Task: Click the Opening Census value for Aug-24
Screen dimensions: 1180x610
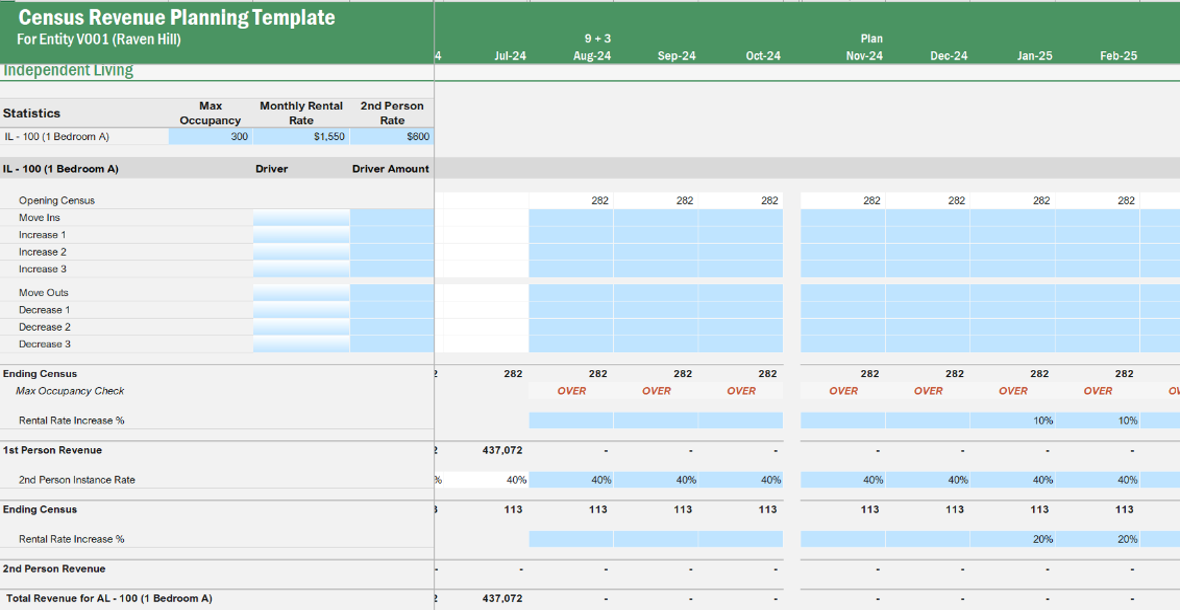Action: point(571,201)
